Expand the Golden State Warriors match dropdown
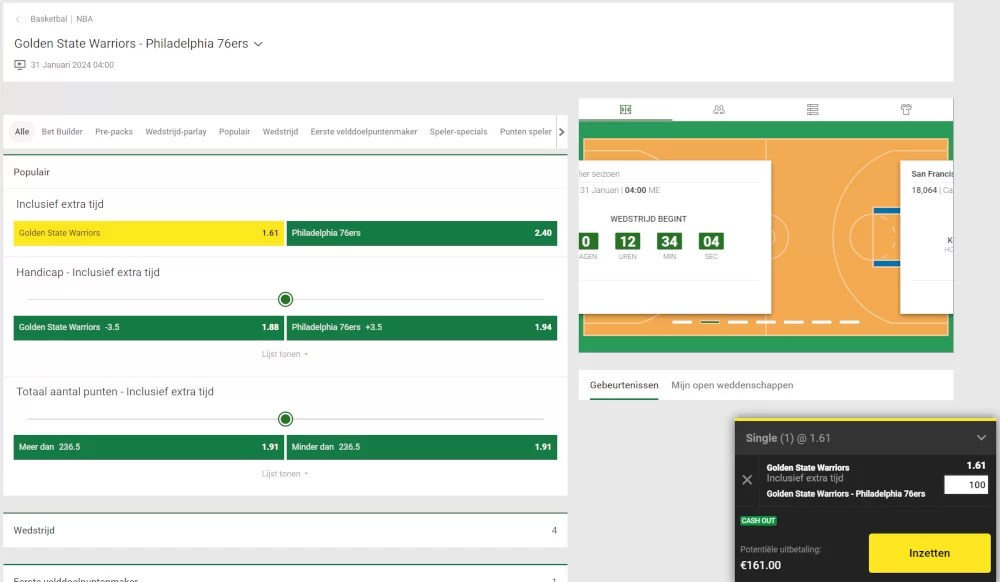Screen dimensions: 1000x582 point(258,44)
